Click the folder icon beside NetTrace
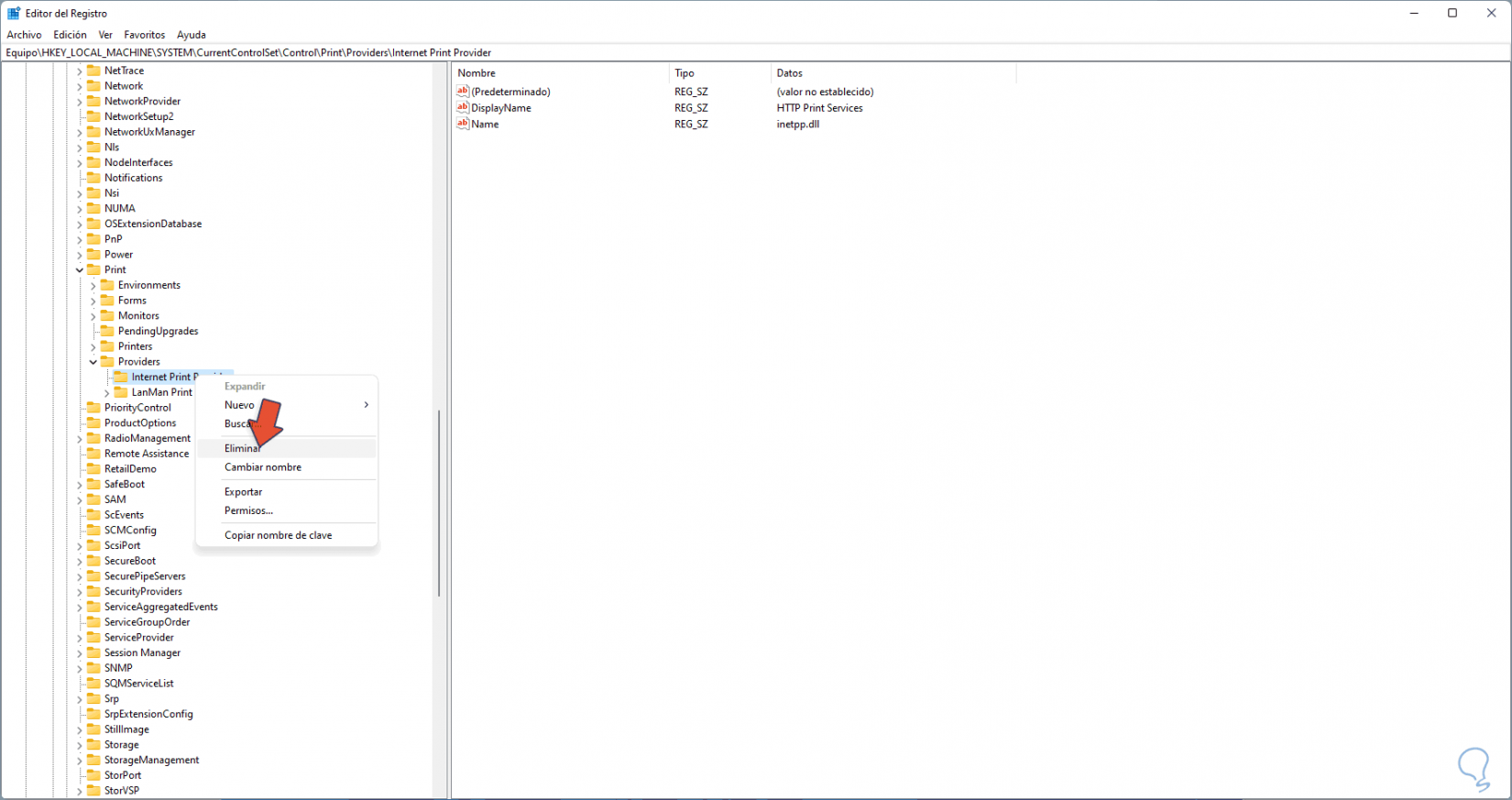 (x=93, y=71)
